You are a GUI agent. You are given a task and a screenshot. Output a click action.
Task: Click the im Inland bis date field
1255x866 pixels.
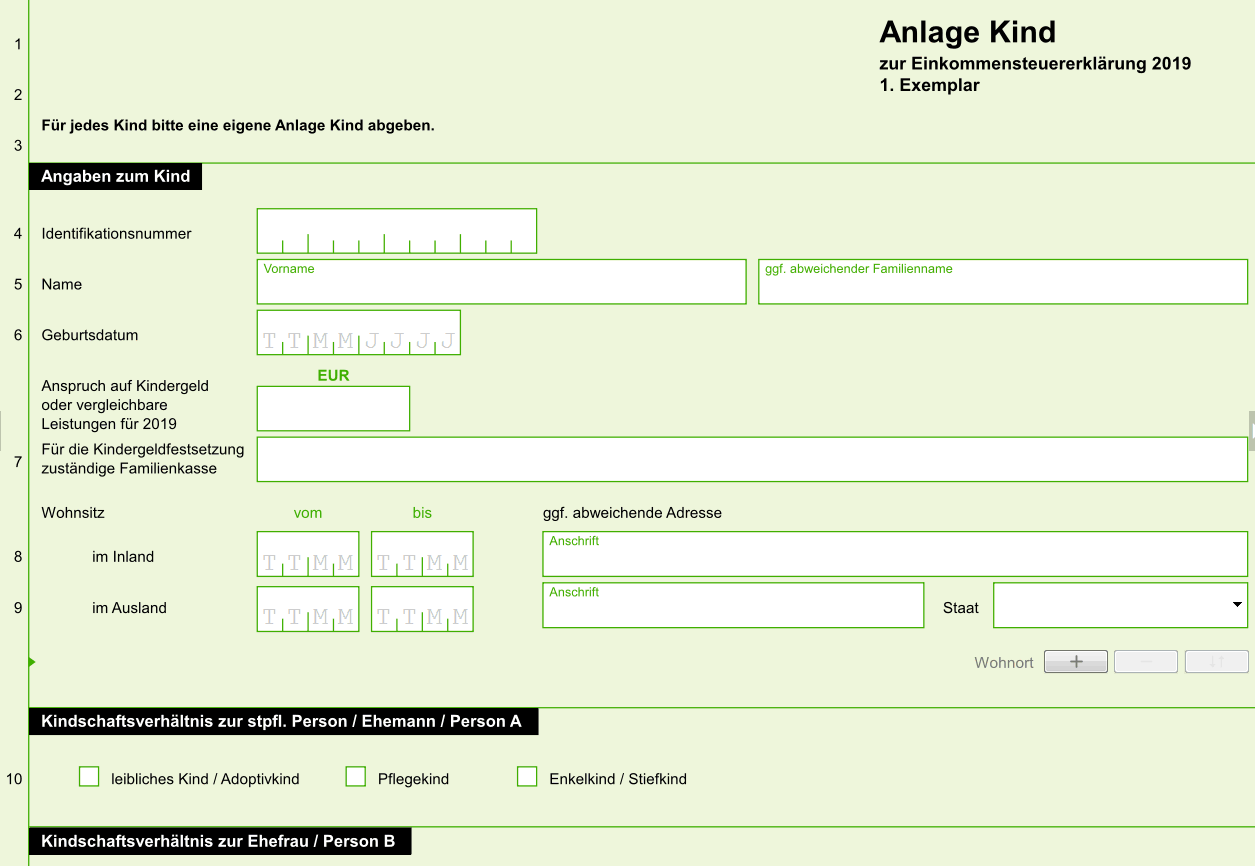[422, 554]
